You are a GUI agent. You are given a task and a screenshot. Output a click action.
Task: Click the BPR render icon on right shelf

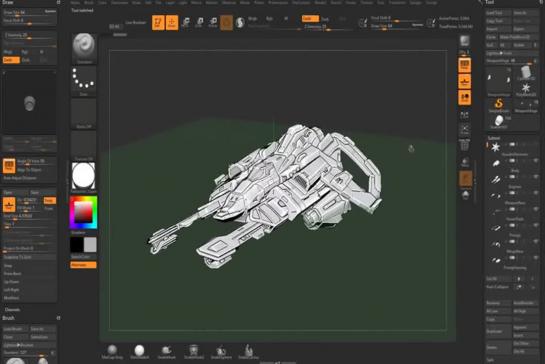465,41
